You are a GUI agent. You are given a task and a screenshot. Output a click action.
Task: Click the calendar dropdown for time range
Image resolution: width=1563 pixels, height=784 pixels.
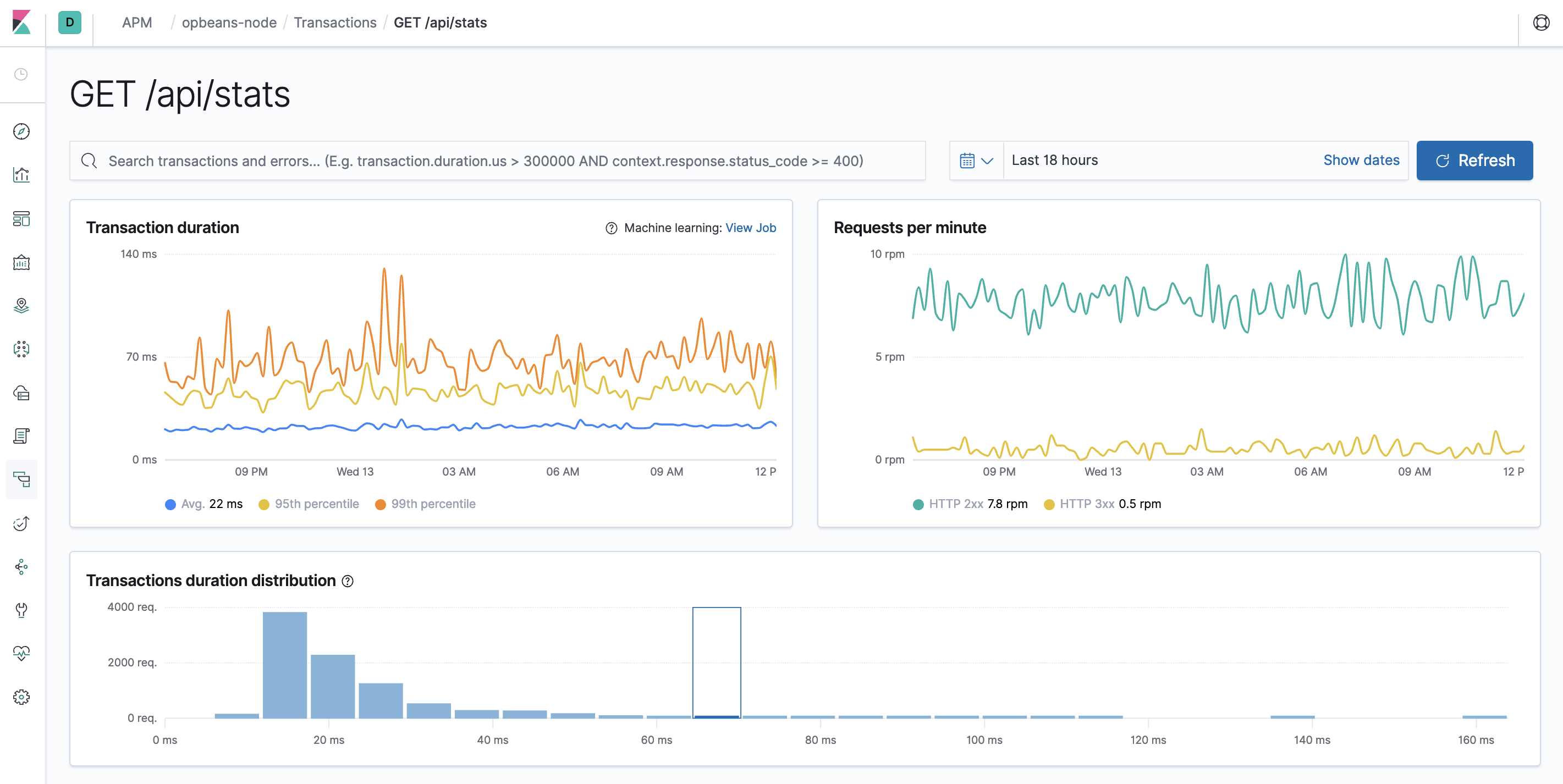[975, 160]
